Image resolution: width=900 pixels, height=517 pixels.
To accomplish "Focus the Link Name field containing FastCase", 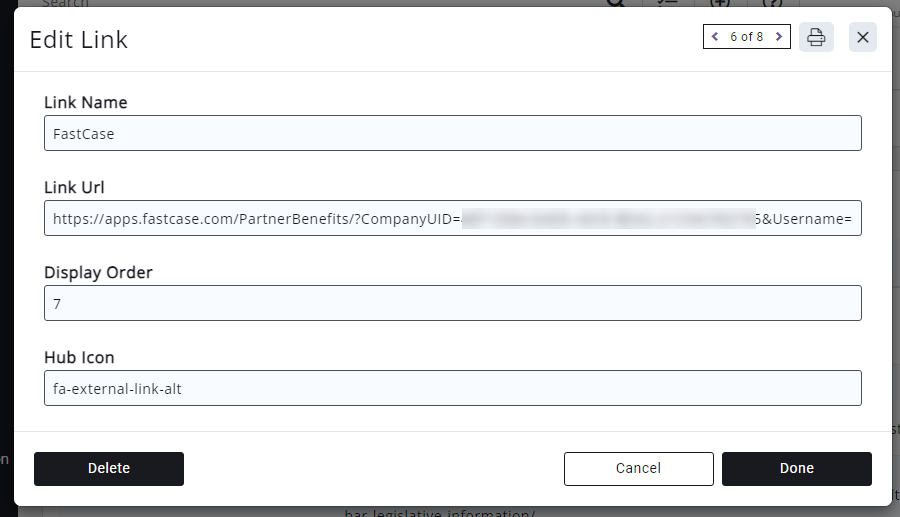I will point(452,133).
